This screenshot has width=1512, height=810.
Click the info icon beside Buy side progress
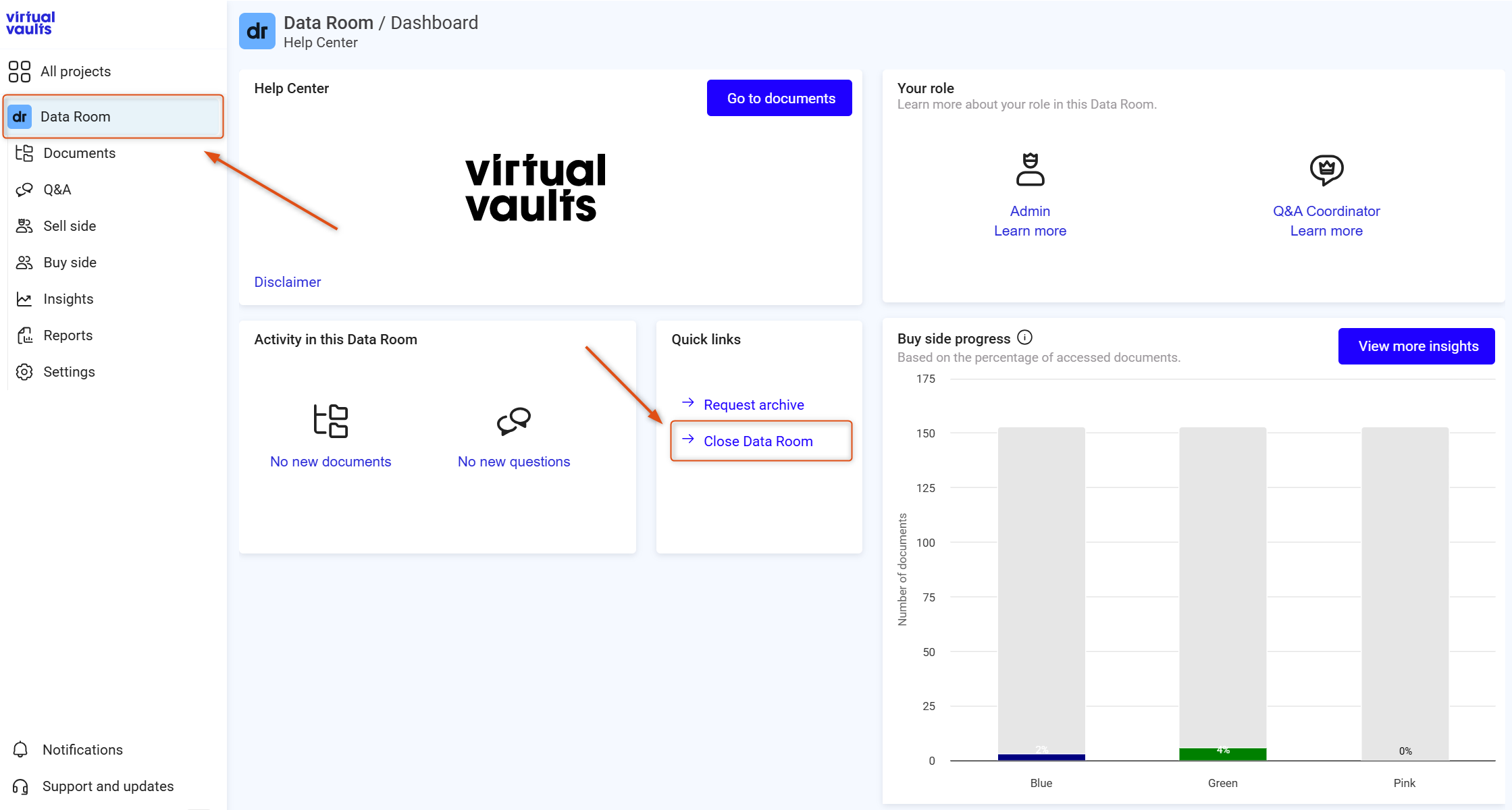click(x=1024, y=337)
